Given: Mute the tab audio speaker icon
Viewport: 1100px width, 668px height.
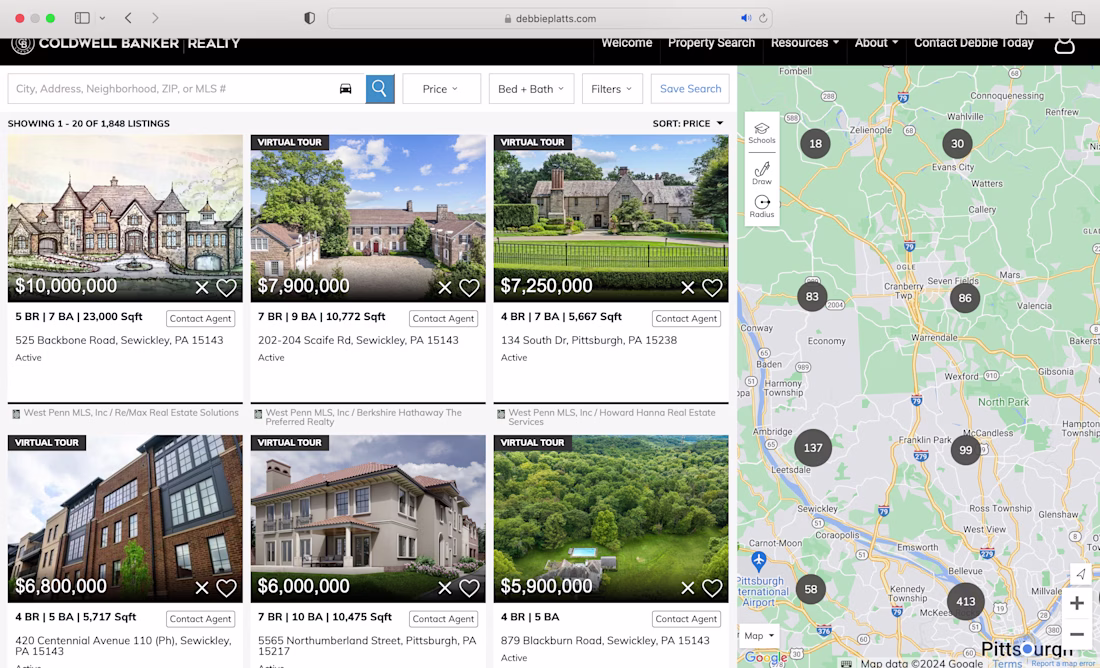Looking at the screenshot, I should [746, 18].
